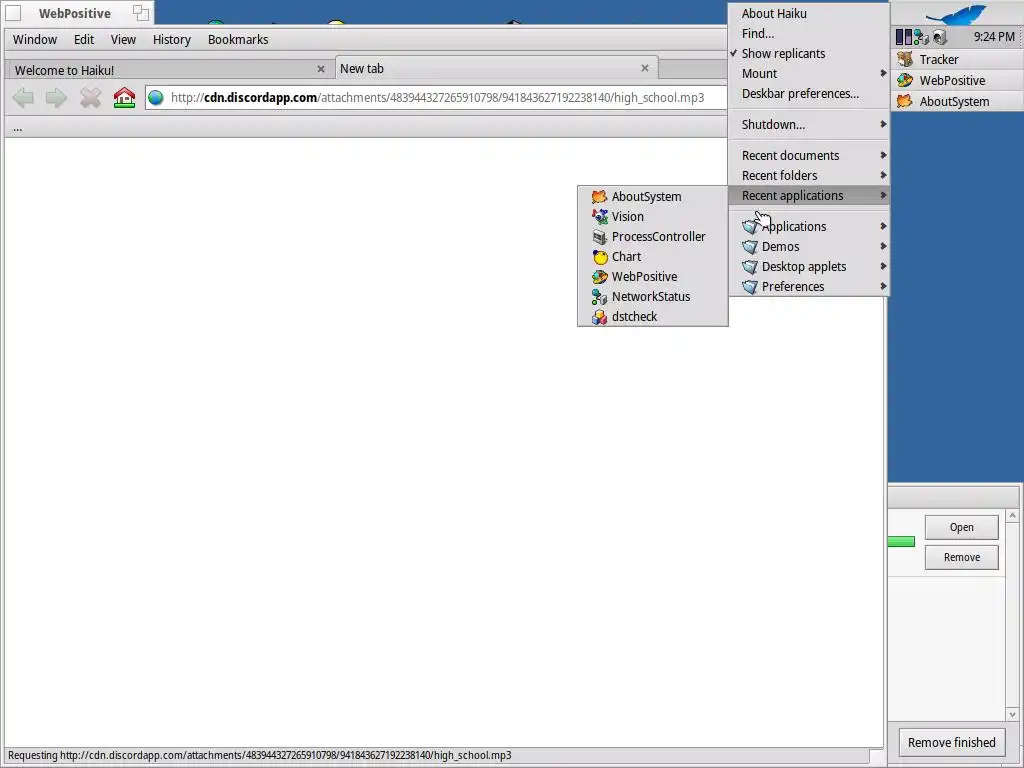Launch WebPositive from recent applications list
This screenshot has height=768, width=1024.
click(652, 277)
